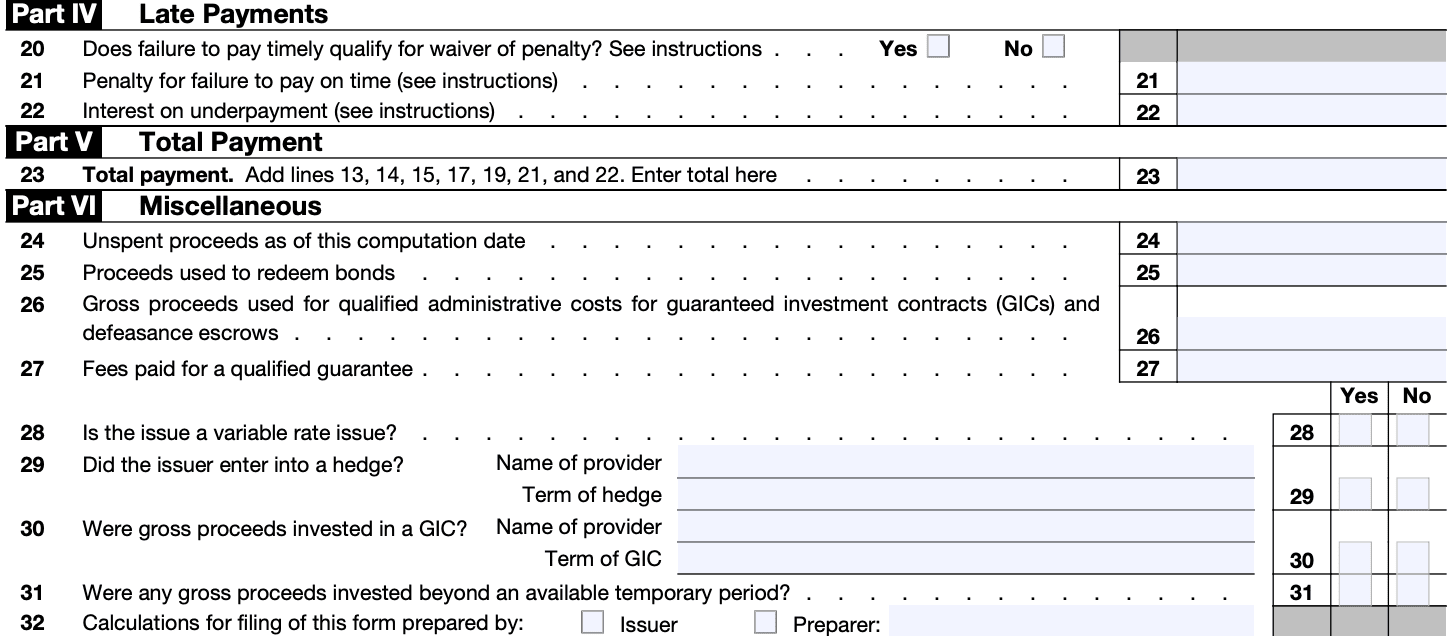Check No for line 20 penalty waiver

click(1053, 48)
